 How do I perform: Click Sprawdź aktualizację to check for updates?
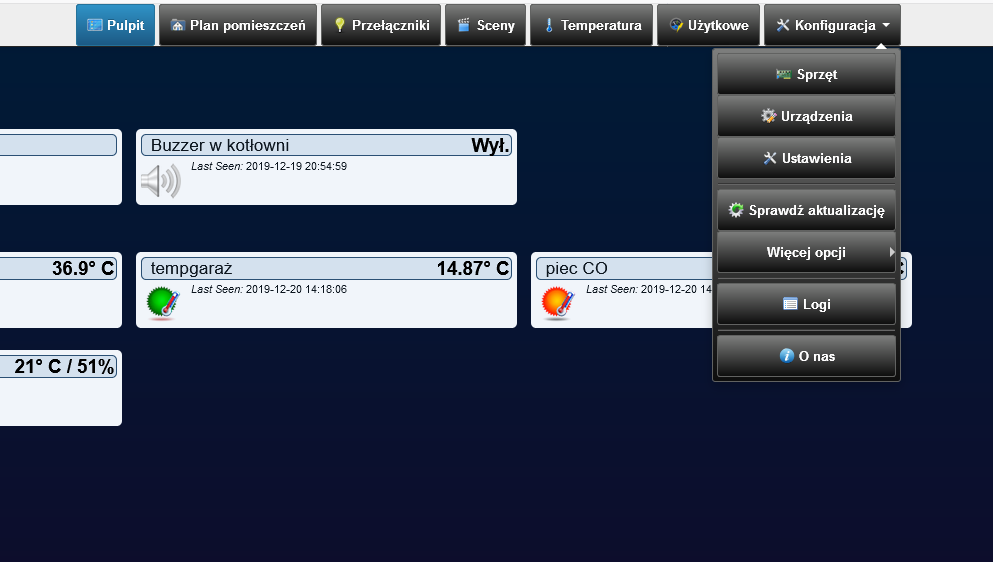(x=806, y=210)
